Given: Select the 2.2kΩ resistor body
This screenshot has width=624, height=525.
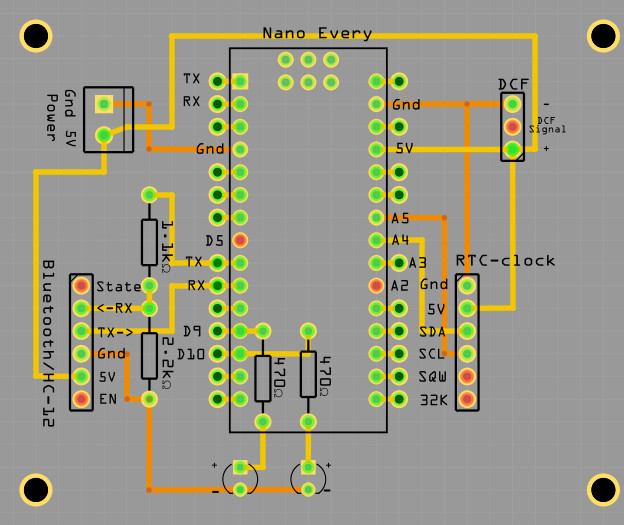Looking at the screenshot, I should [x=149, y=356].
